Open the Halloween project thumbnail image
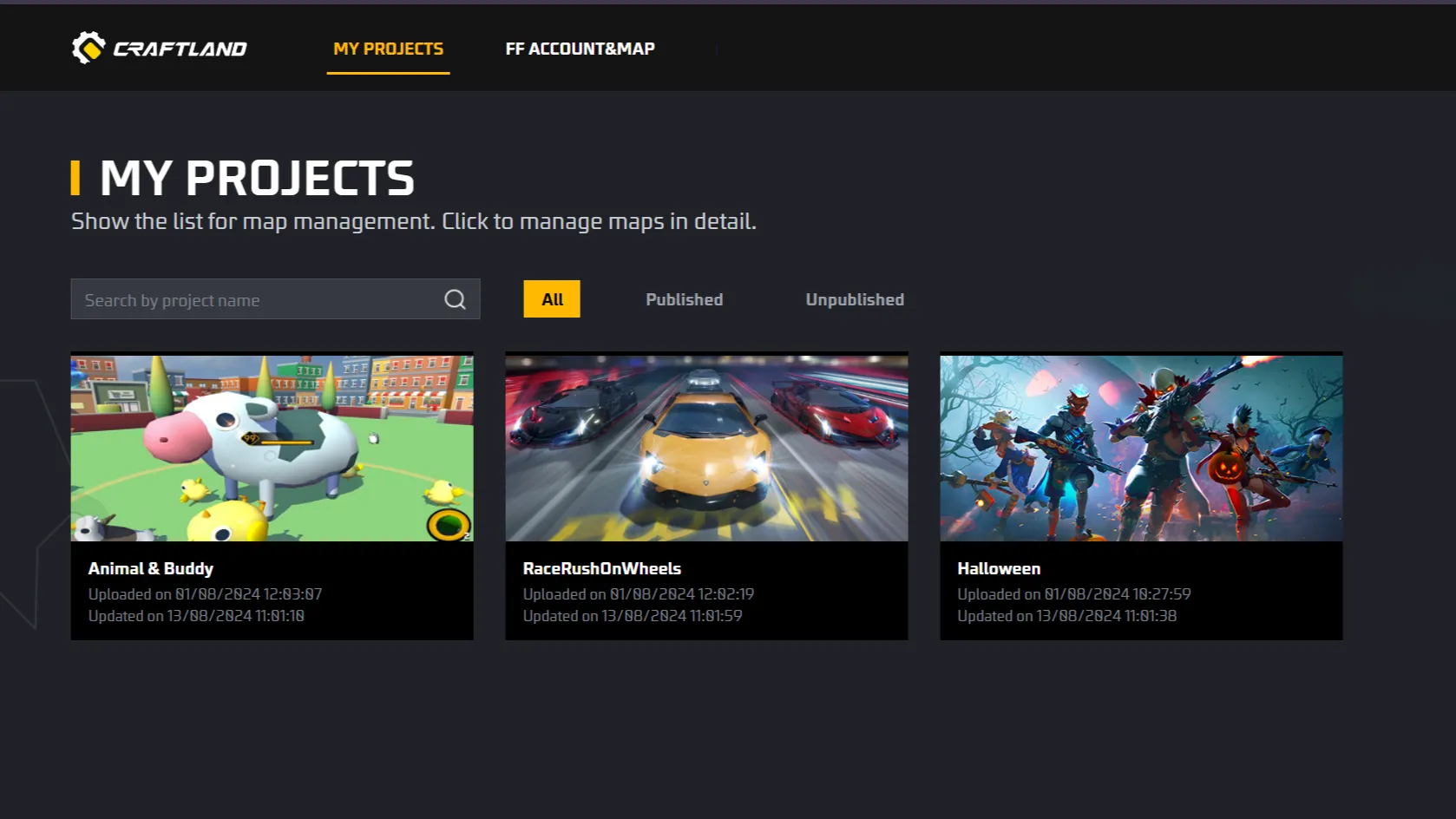The width and height of the screenshot is (1456, 819). point(1141,448)
